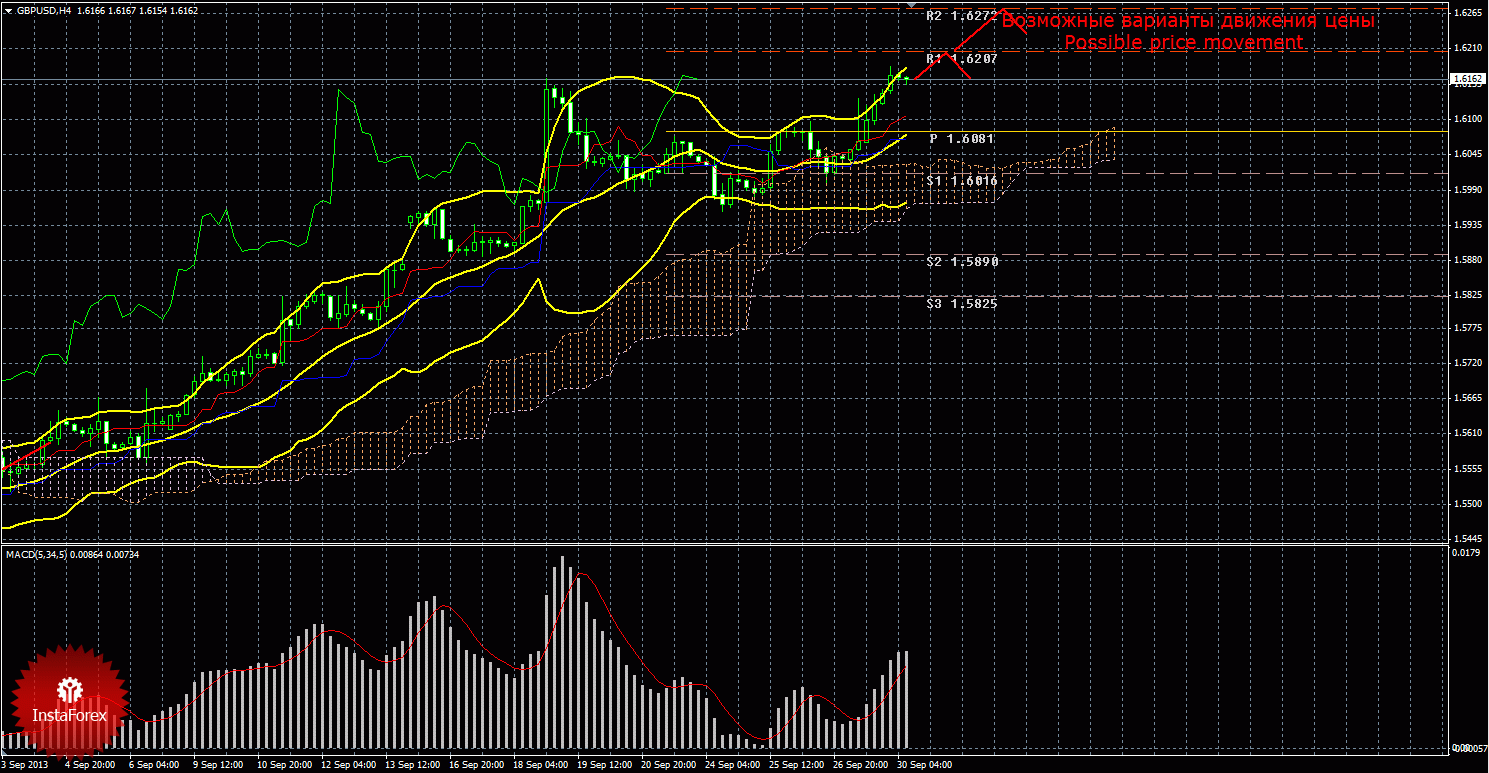Click 1.5610 on the price axis
Image resolution: width=1489 pixels, height=773 pixels.
coord(1468,434)
